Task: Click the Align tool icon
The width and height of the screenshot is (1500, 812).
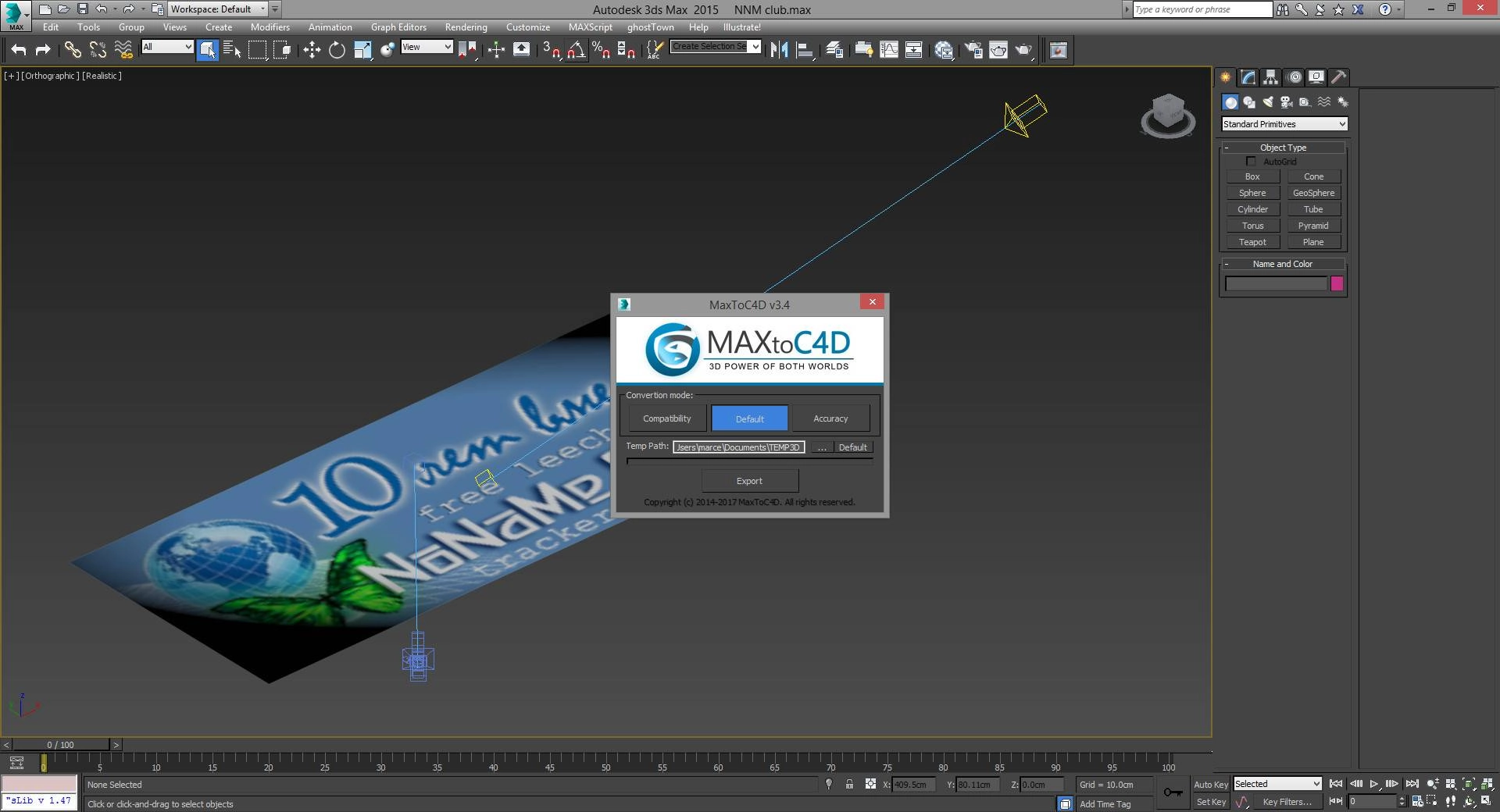Action: [805, 50]
